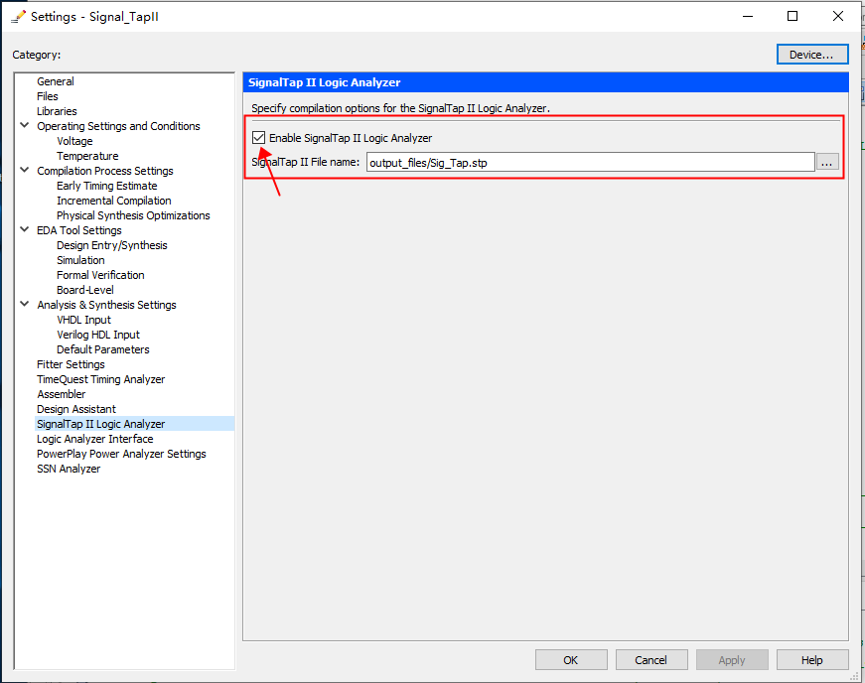
Task: Collapse Analysis & Synthesis Settings node
Action: coord(24,305)
